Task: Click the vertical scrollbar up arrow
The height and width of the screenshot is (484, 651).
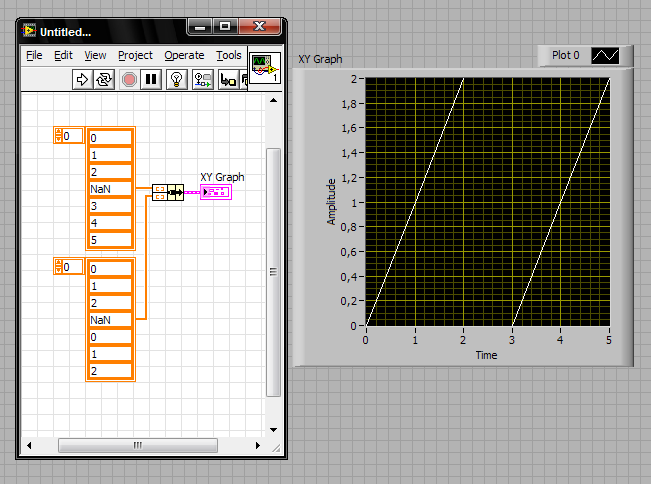Action: (274, 100)
